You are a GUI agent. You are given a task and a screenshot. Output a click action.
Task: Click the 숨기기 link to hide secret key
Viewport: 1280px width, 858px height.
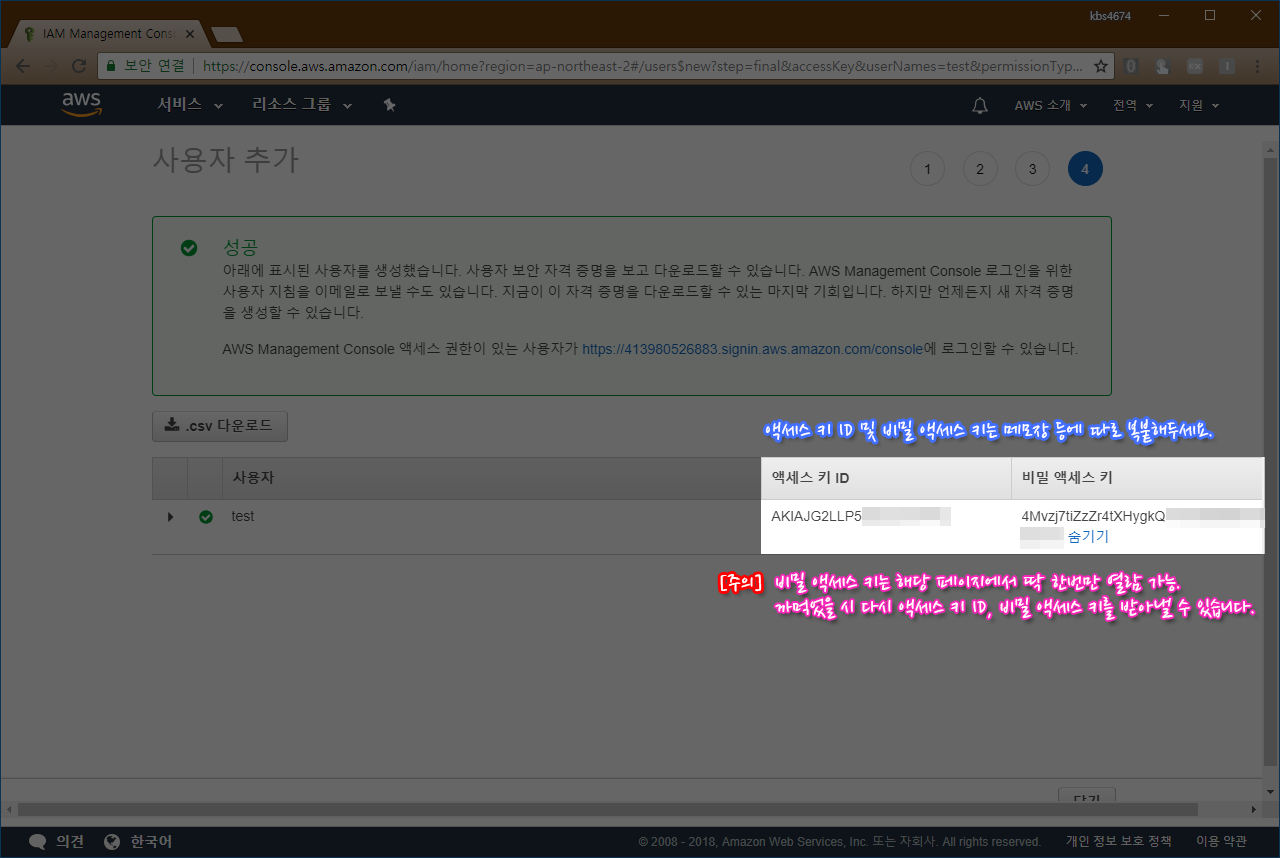pos(1088,536)
